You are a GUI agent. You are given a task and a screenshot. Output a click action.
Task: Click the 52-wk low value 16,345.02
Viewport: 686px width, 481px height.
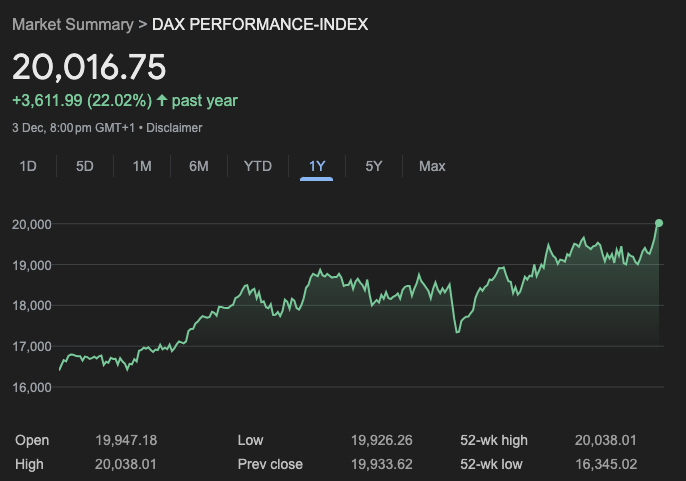click(606, 464)
